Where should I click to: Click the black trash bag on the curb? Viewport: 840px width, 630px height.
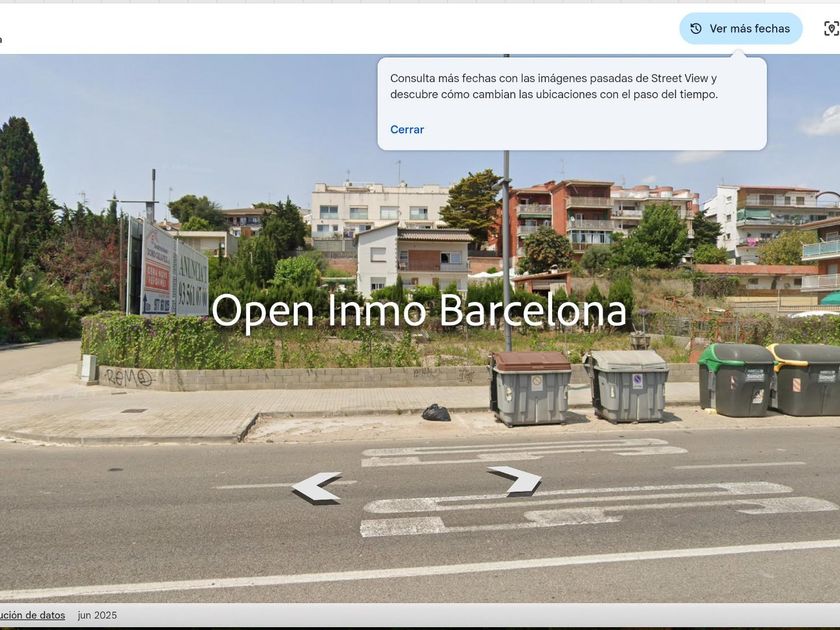436,412
